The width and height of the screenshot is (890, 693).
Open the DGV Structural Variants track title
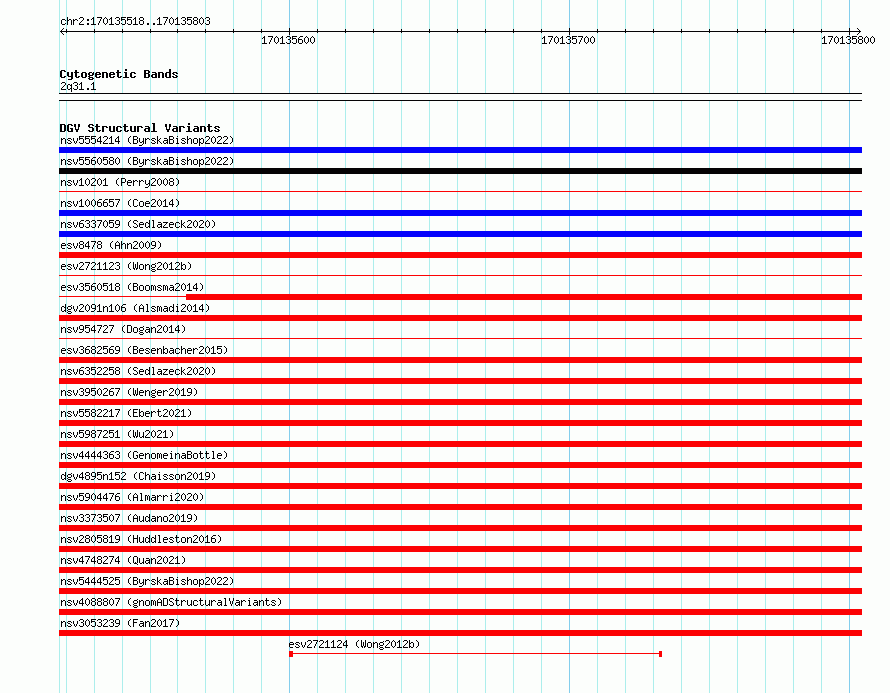[x=140, y=128]
